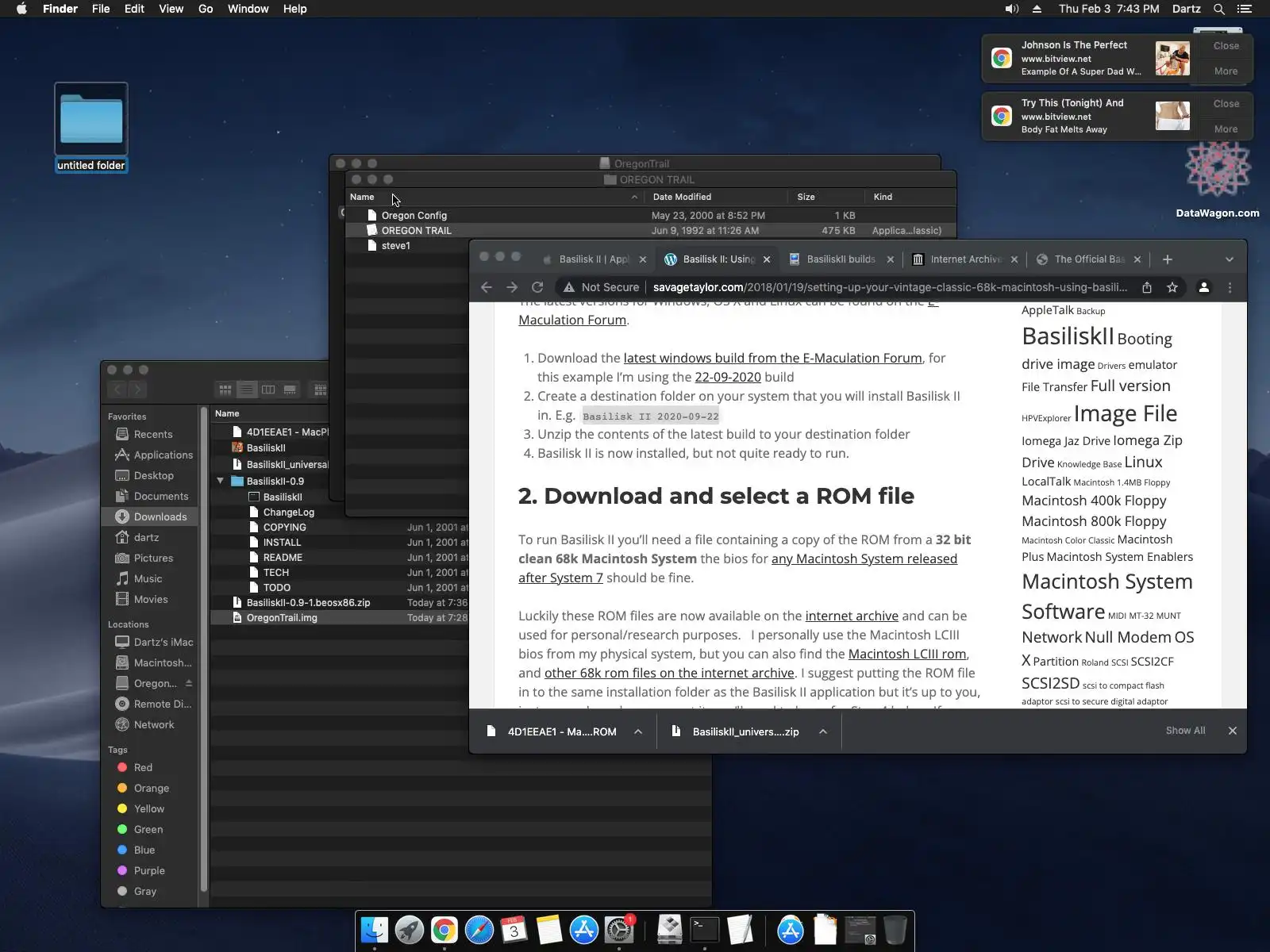Collapse the BasiliskII-0.9 folder
The height and width of the screenshot is (952, 1270).
(221, 482)
